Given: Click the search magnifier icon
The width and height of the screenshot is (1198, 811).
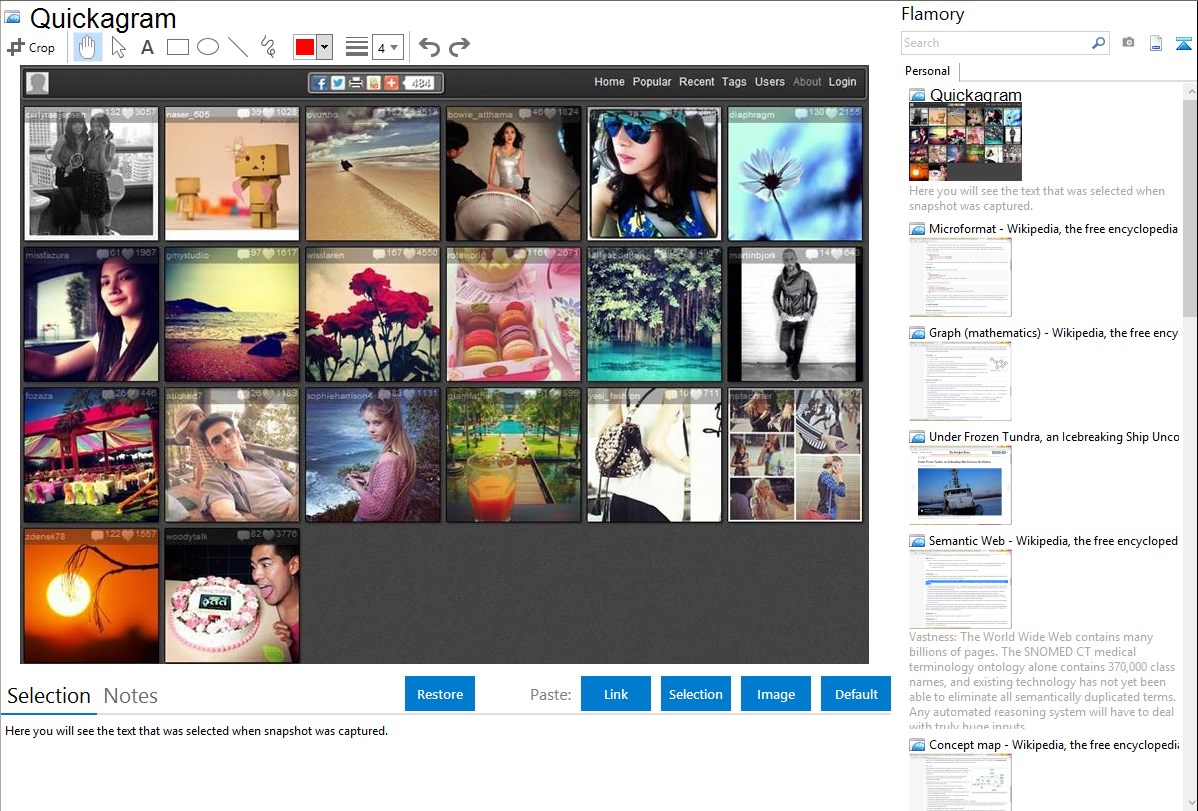Looking at the screenshot, I should [x=1098, y=43].
